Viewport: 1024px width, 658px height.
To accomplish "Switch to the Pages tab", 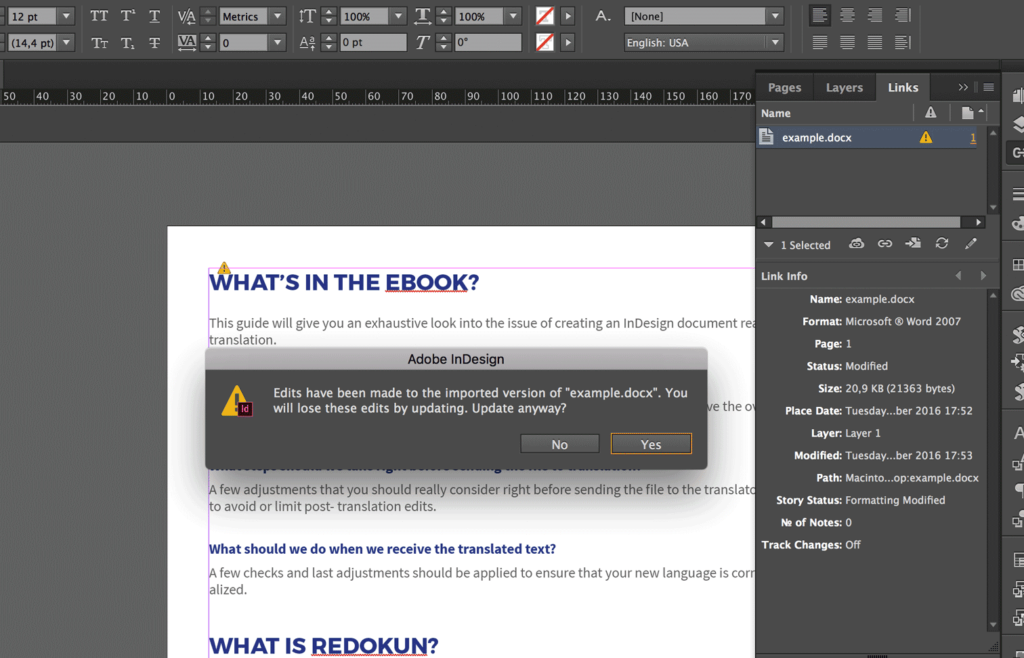I will (784, 87).
